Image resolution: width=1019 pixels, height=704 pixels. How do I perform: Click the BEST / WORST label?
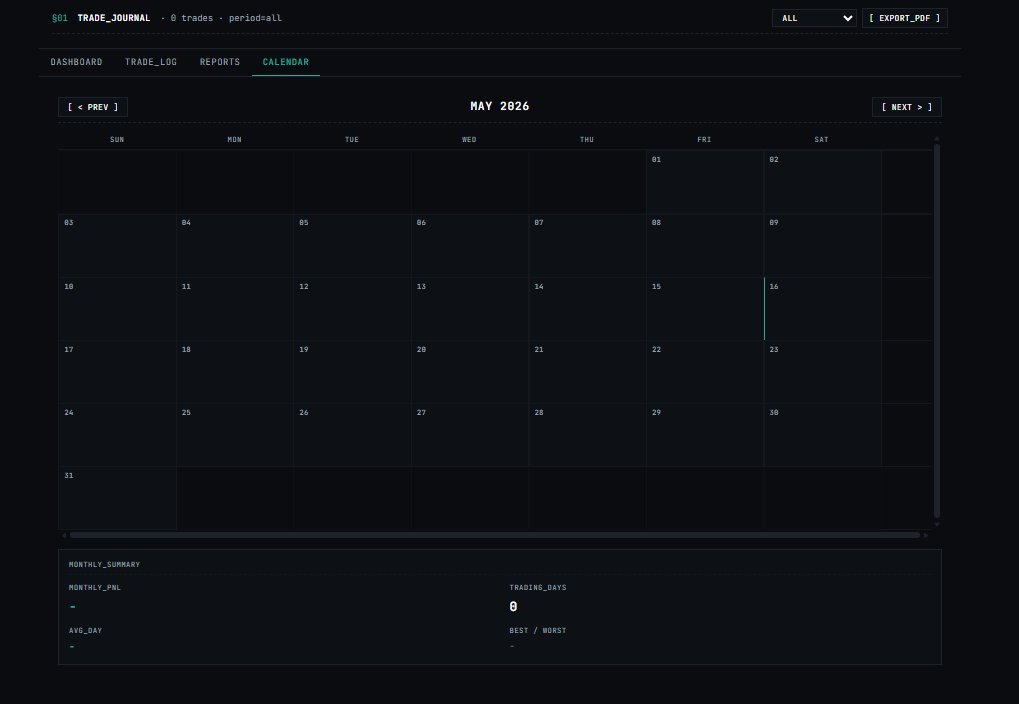click(538, 630)
